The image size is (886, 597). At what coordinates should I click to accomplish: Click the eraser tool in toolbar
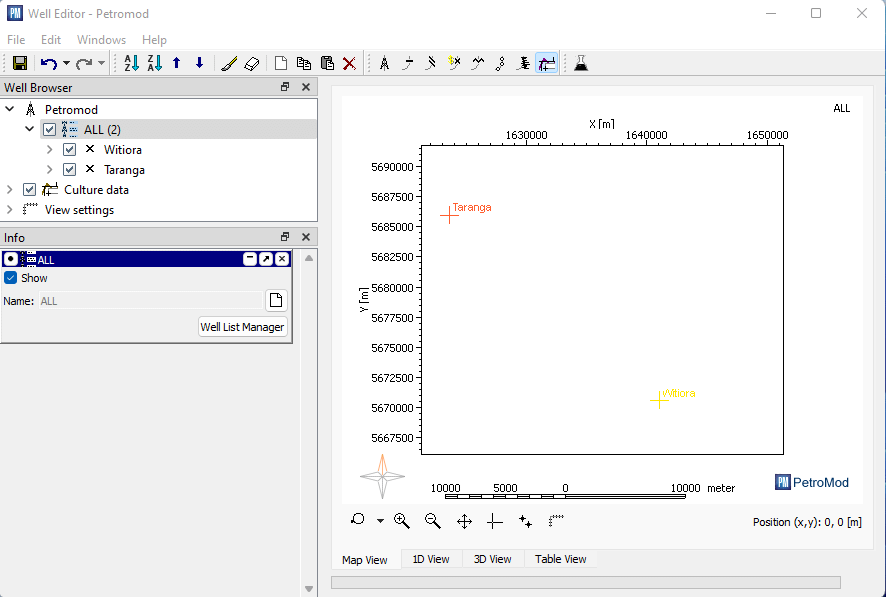251,63
